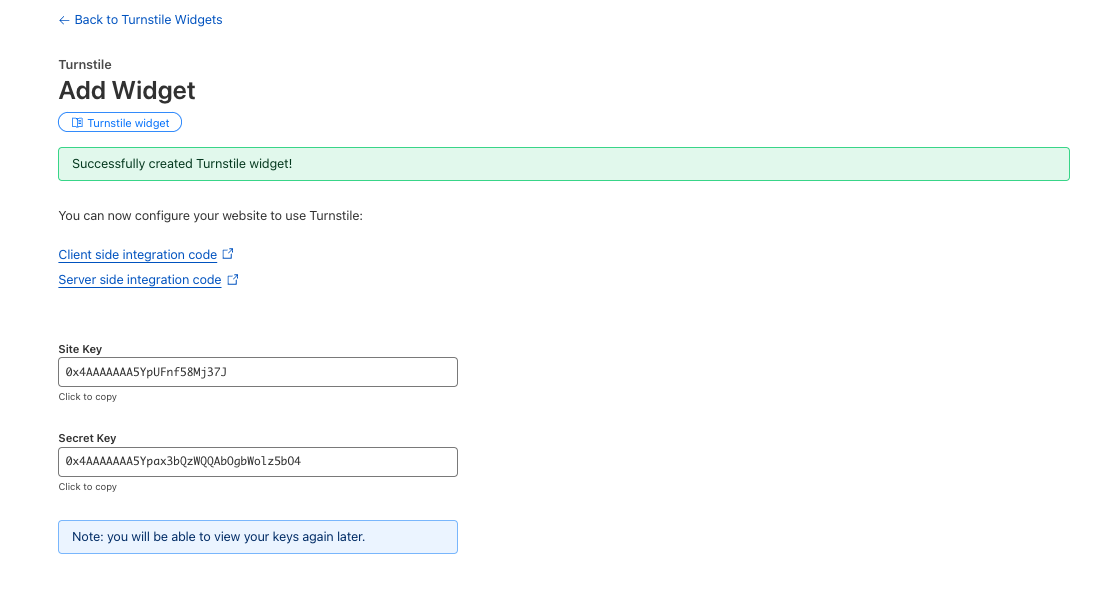
Task: Click the Add Widget heading
Action: (127, 91)
